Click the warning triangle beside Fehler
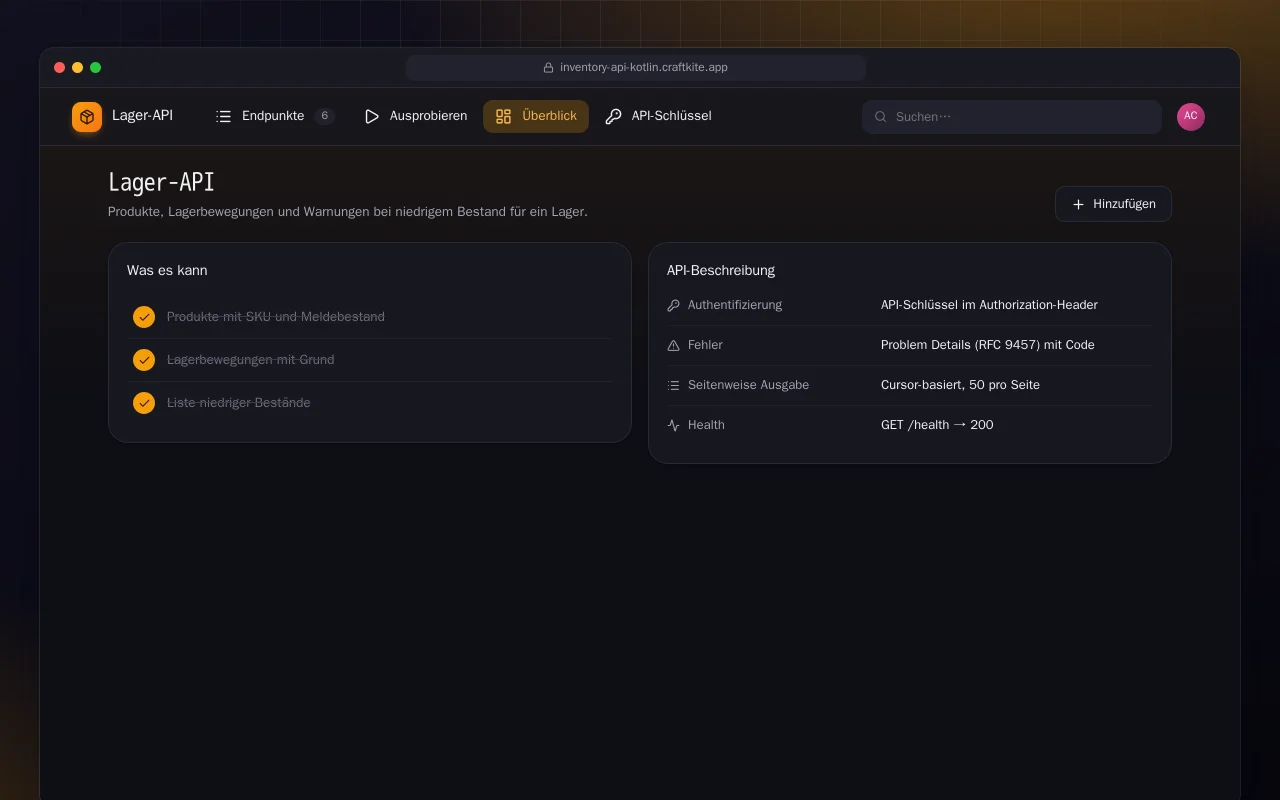Image resolution: width=1280 pixels, height=800 pixels. point(673,345)
